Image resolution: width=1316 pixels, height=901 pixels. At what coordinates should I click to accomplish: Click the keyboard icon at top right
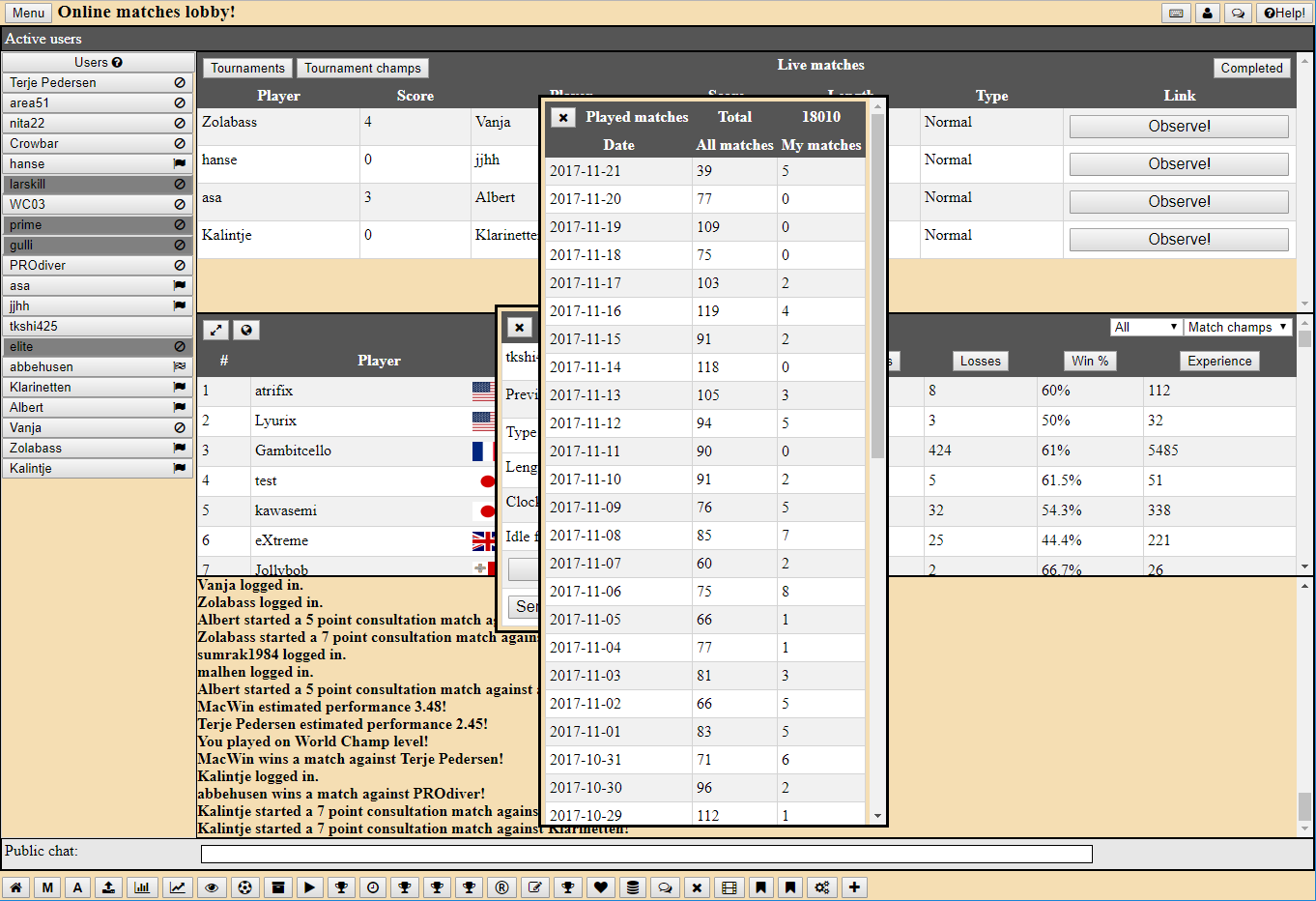(1176, 13)
